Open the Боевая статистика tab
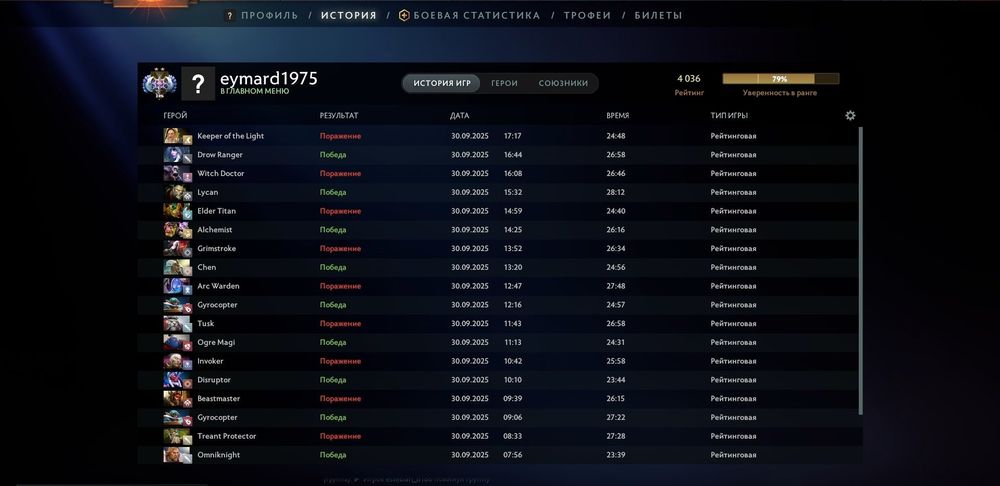 point(476,15)
